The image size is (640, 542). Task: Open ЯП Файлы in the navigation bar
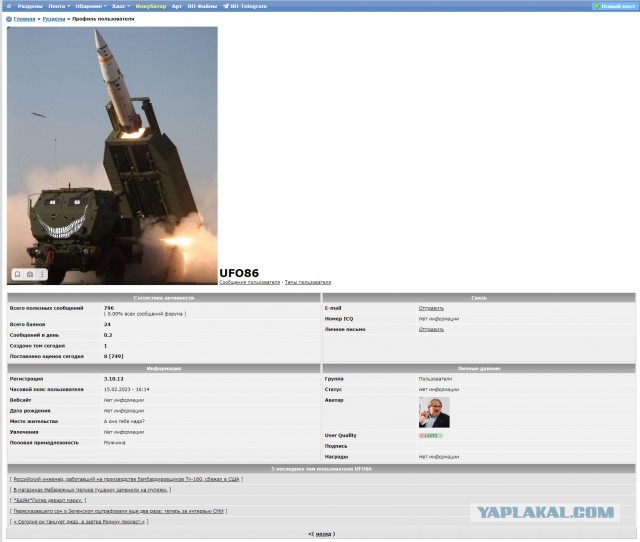202,6
